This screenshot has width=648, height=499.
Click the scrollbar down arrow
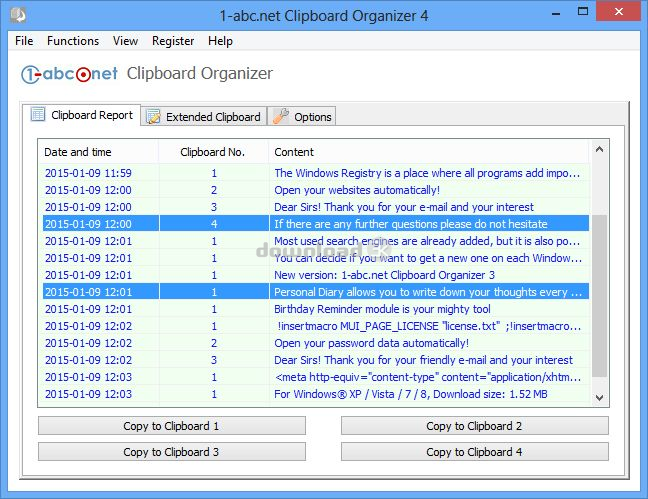[599, 398]
